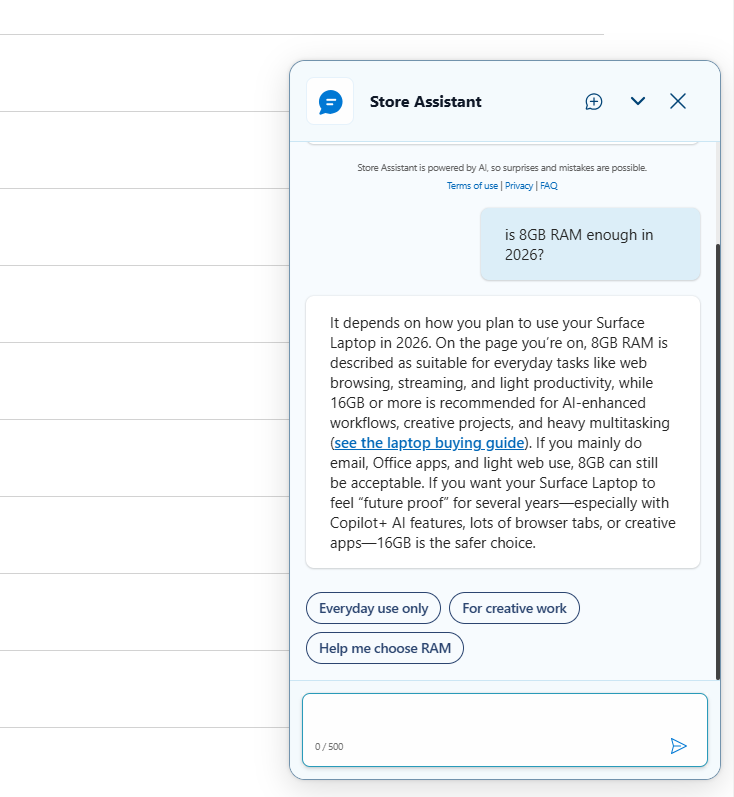Click the AI disclaimer text about surprises and mistakes
The width and height of the screenshot is (734, 797).
point(502,168)
